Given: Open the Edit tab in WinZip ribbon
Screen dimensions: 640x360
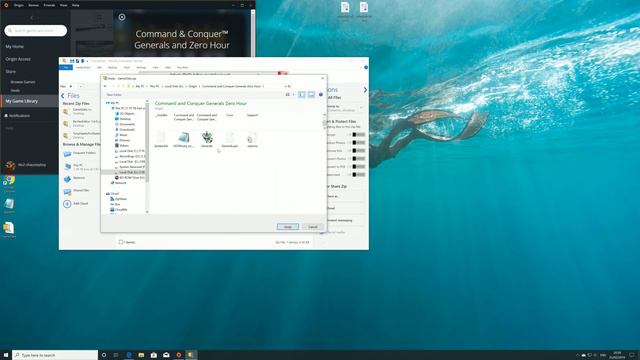Looking at the screenshot, I should pyautogui.click(x=99, y=67).
